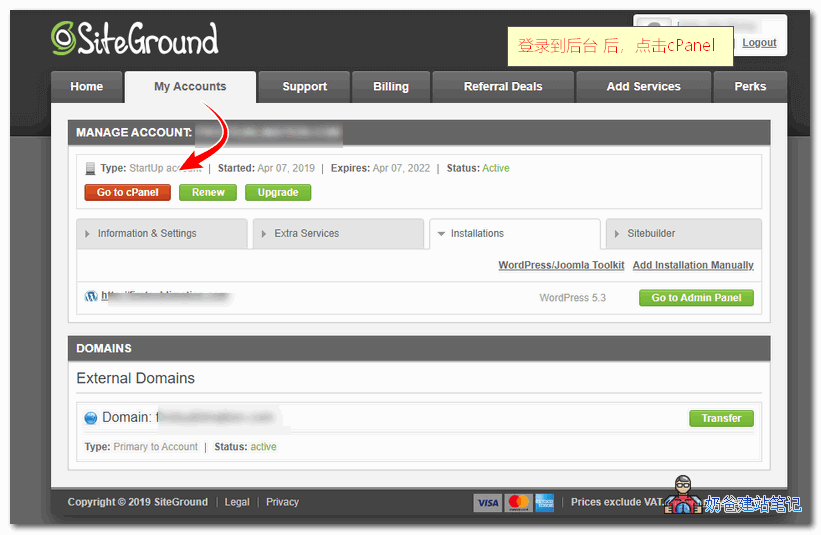Click the globe icon next to Domain
The image size is (821, 535).
90,418
